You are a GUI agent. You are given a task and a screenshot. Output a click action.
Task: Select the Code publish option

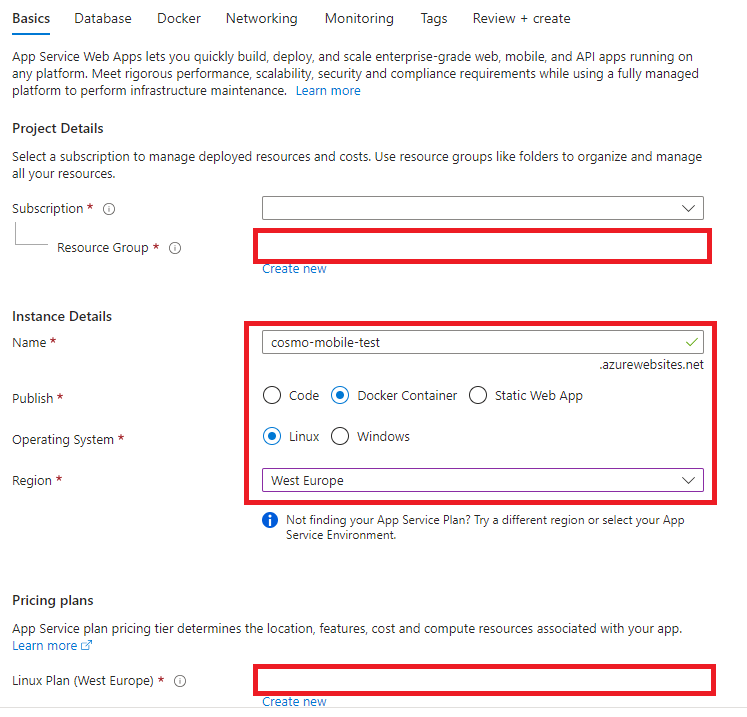point(272,395)
